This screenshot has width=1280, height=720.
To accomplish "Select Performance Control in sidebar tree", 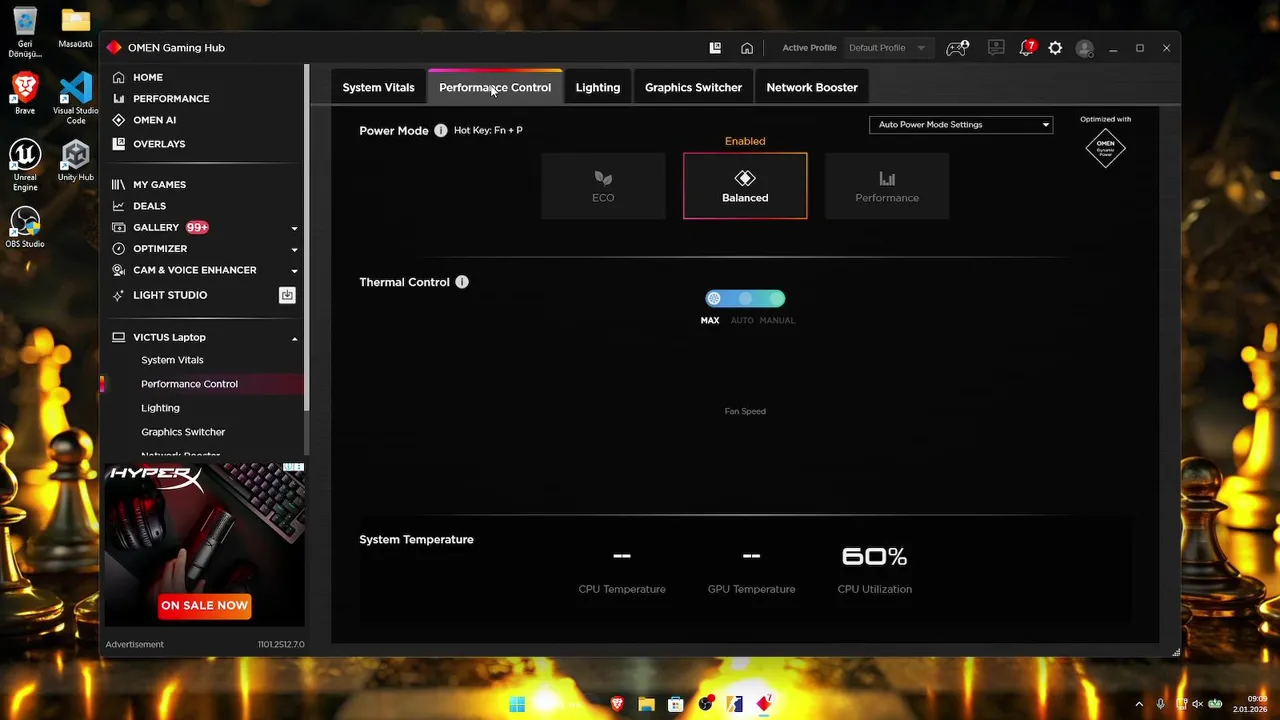I will point(189,384).
